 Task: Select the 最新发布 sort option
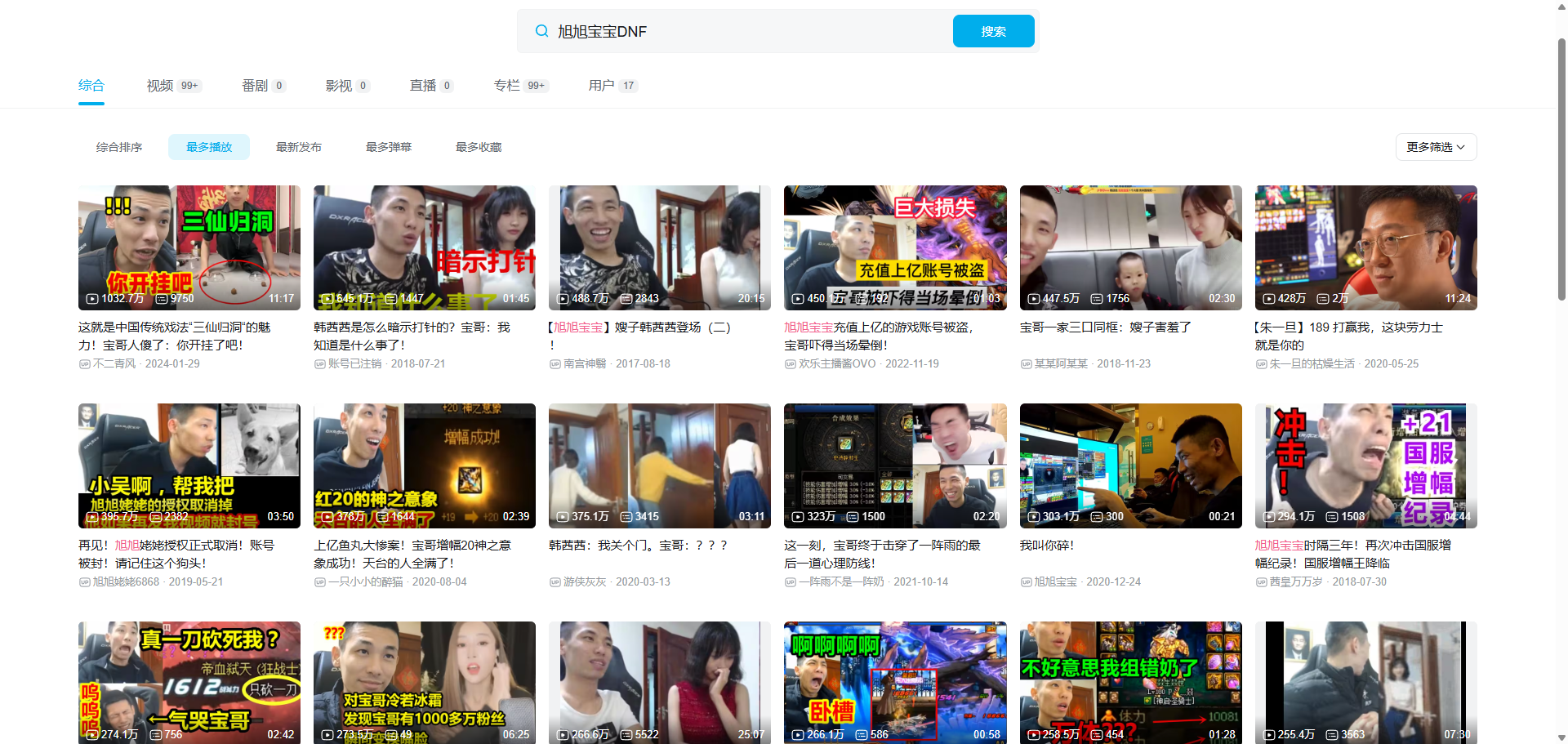coord(299,147)
